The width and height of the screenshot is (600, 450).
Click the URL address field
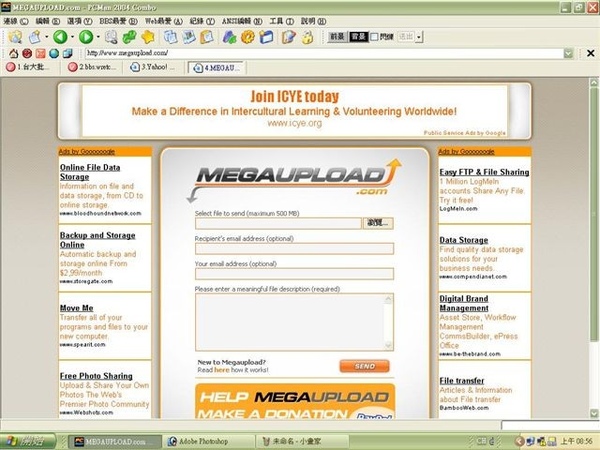(x=324, y=53)
